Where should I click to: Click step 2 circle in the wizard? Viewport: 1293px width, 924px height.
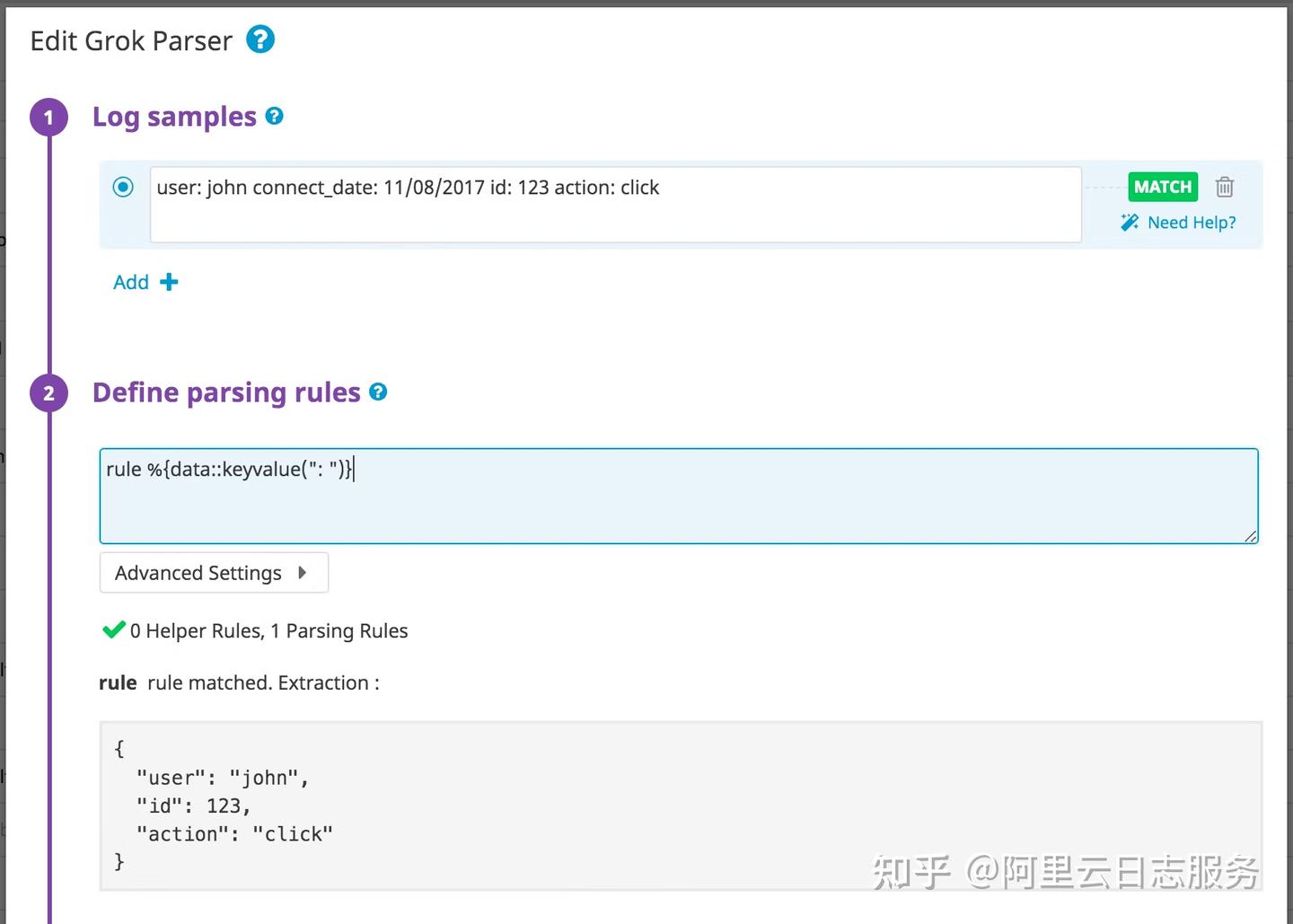49,392
